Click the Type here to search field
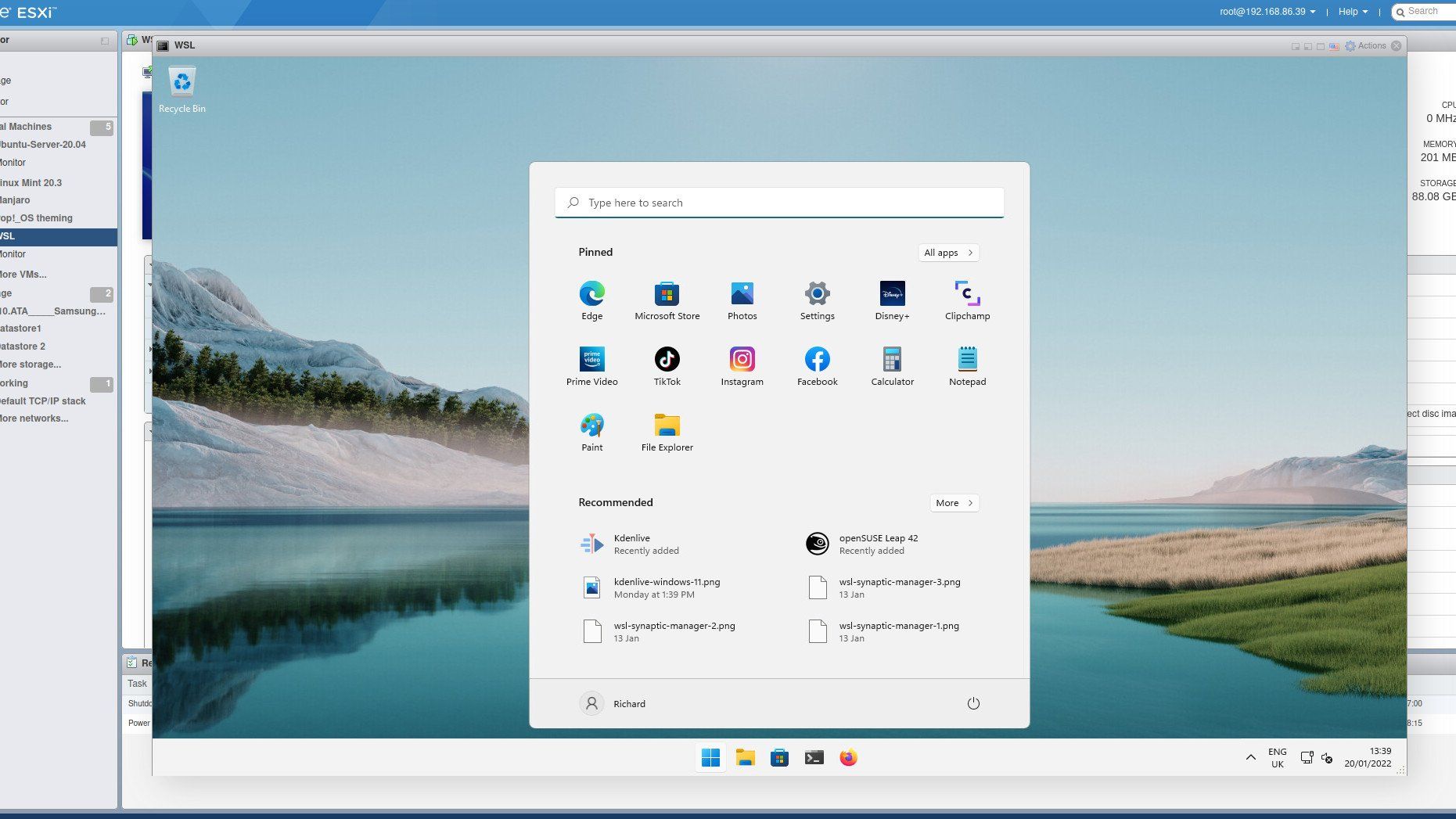The height and width of the screenshot is (819, 1456). point(778,203)
